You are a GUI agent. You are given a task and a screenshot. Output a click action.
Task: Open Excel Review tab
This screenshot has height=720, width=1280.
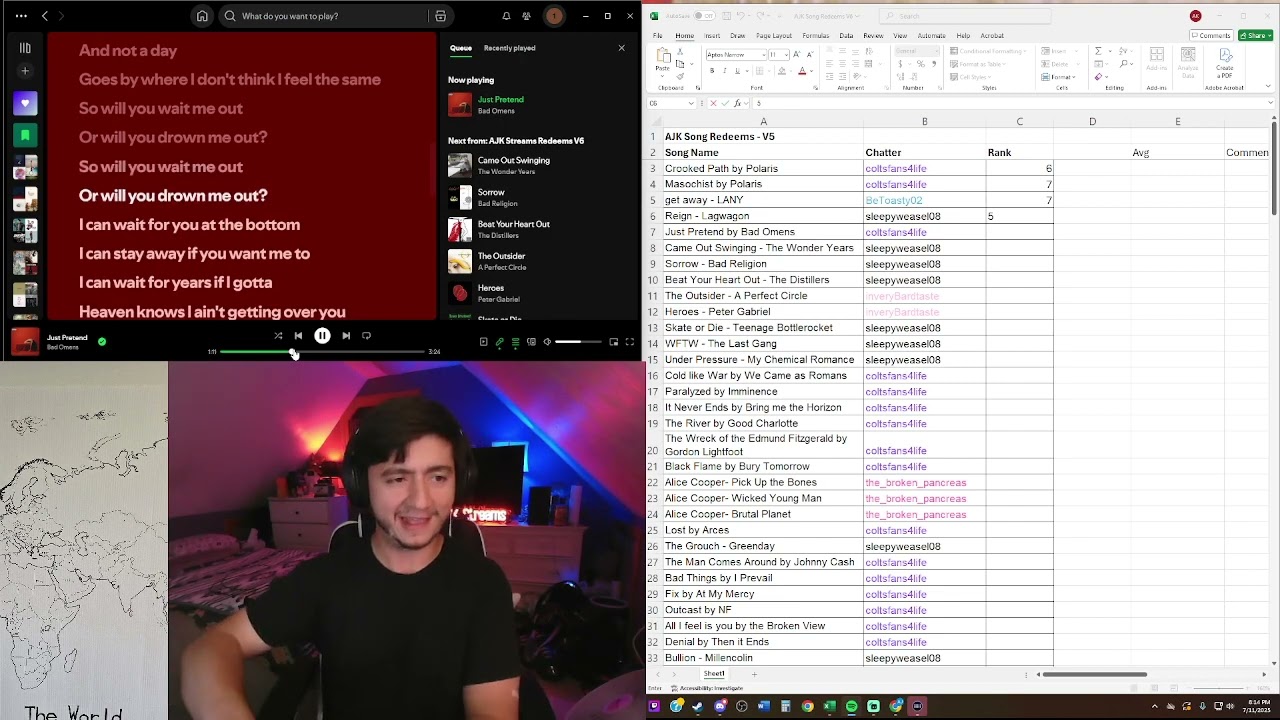[873, 36]
